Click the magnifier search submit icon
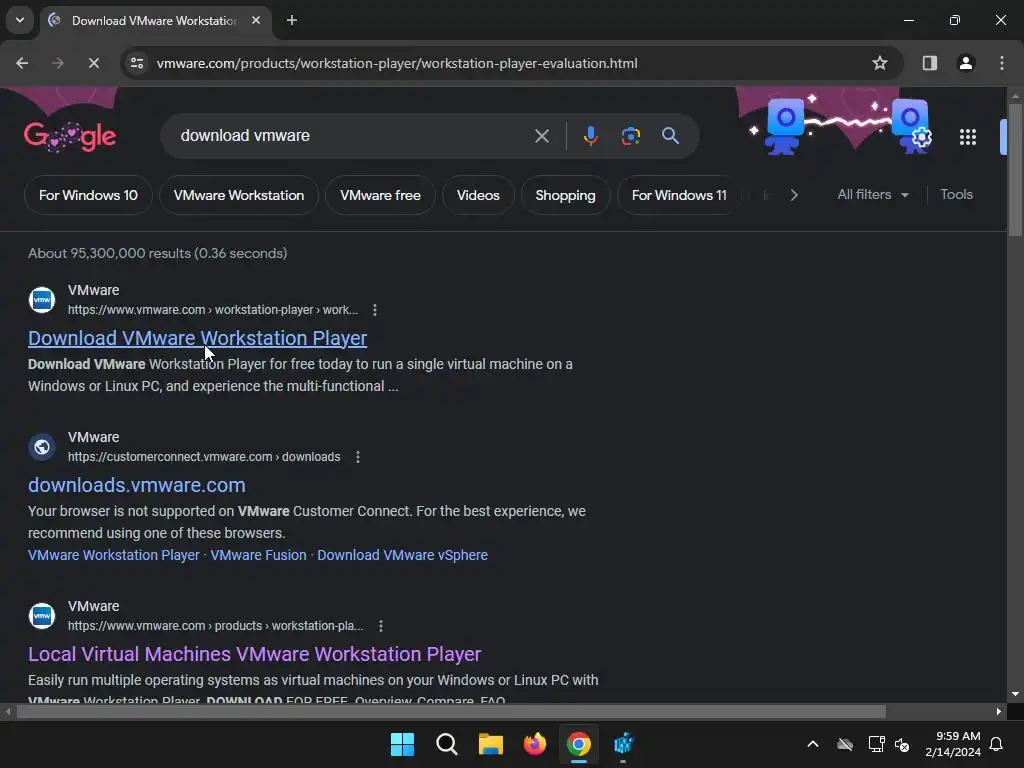This screenshot has height=768, width=1024. [x=670, y=136]
